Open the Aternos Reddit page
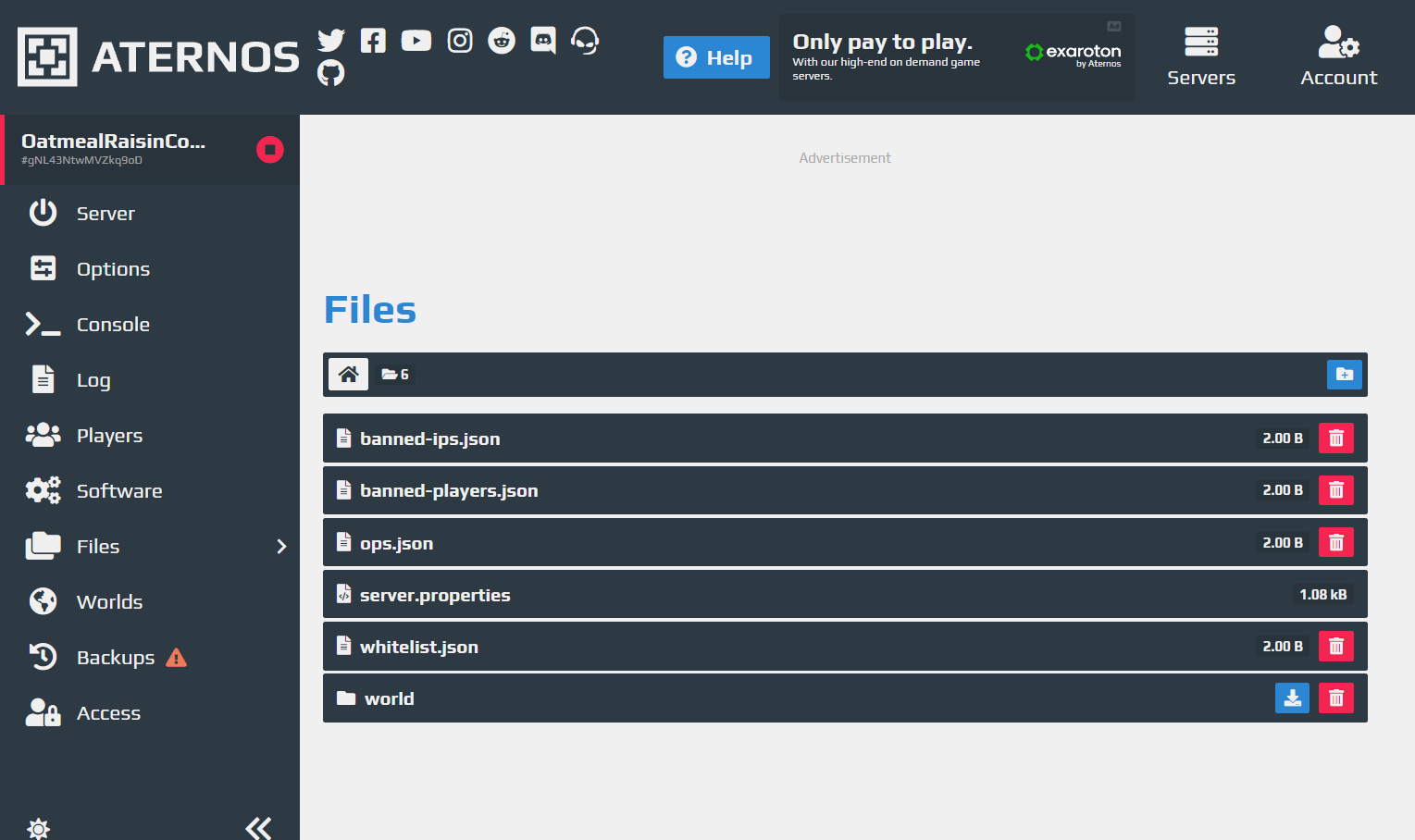The image size is (1415, 840). pyautogui.click(x=502, y=41)
